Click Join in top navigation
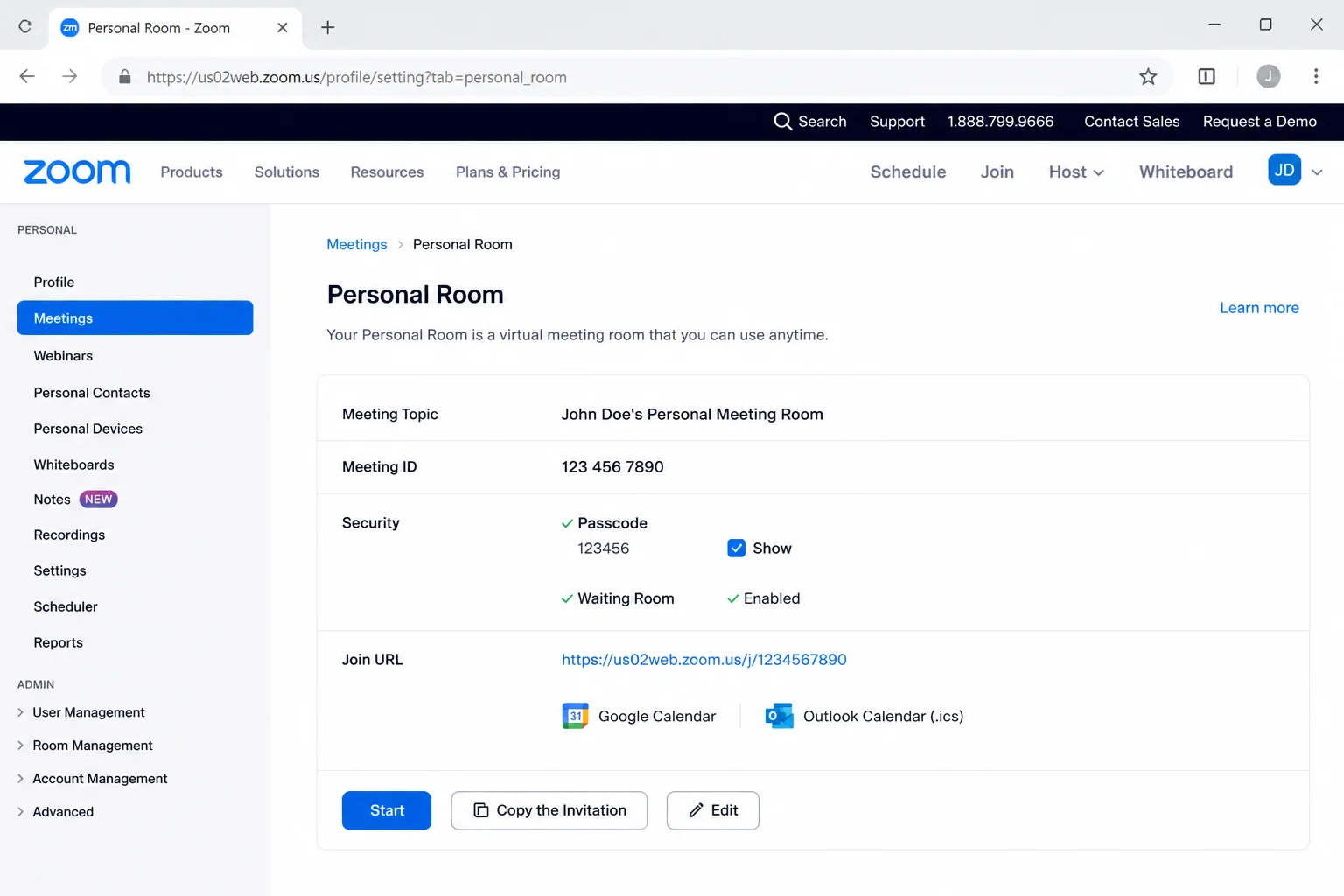1344x896 pixels. [x=997, y=172]
